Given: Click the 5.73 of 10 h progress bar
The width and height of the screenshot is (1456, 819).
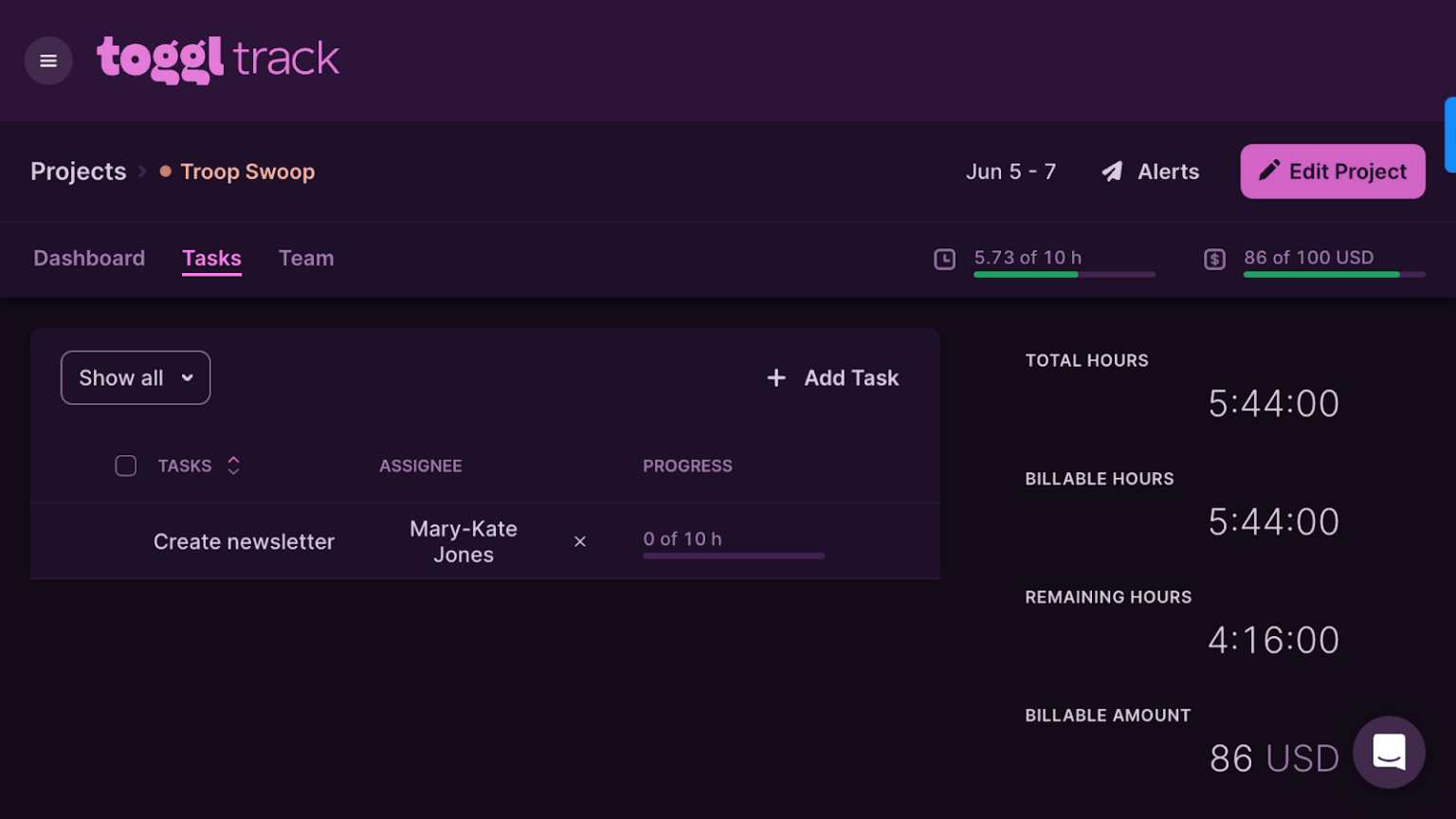Looking at the screenshot, I should tap(1064, 274).
